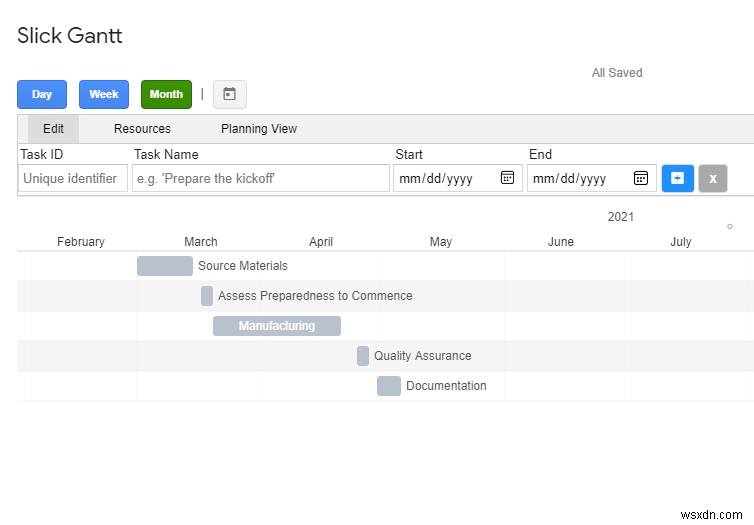Select the green Month view button

[x=166, y=94]
